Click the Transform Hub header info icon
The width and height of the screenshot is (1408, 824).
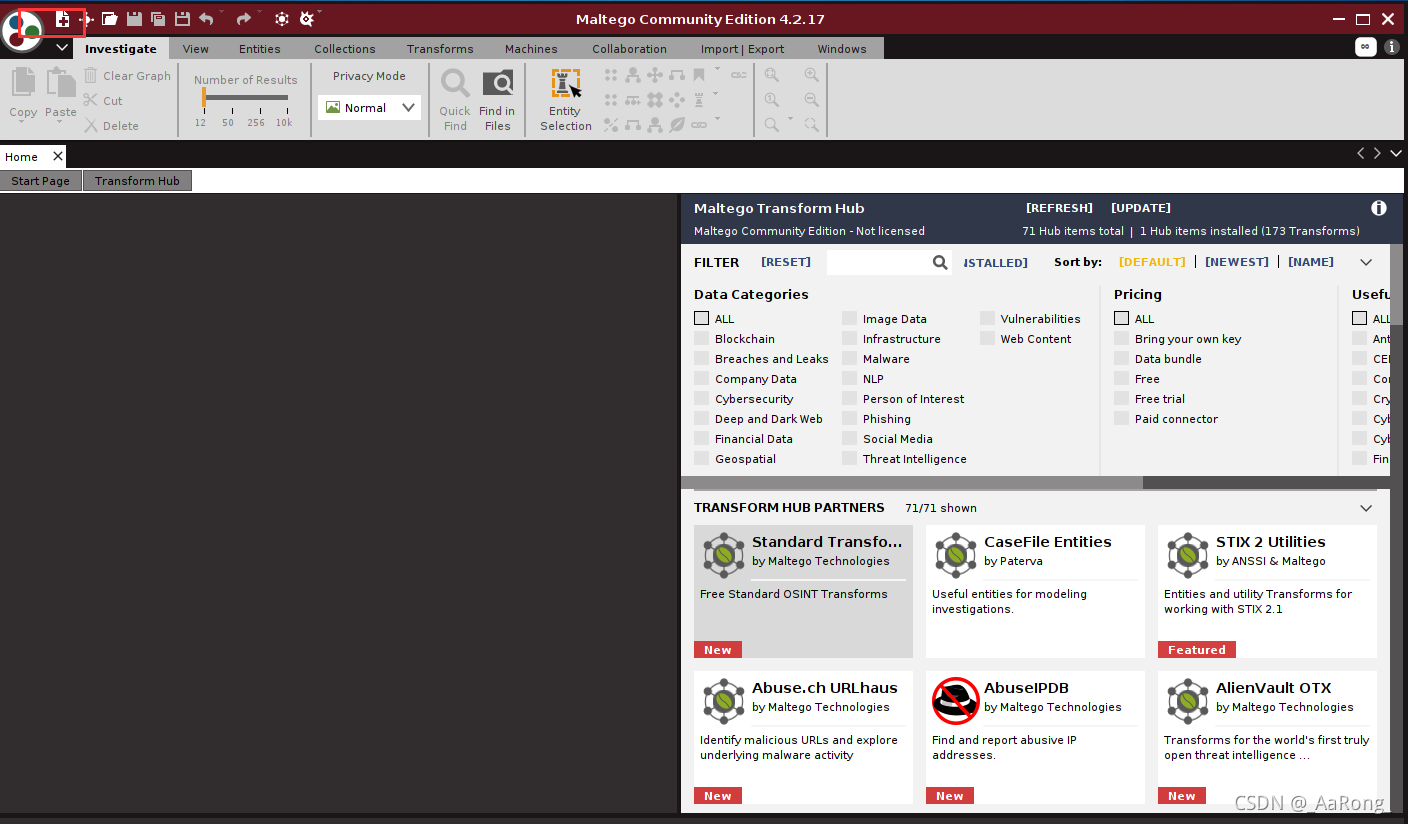pos(1379,208)
